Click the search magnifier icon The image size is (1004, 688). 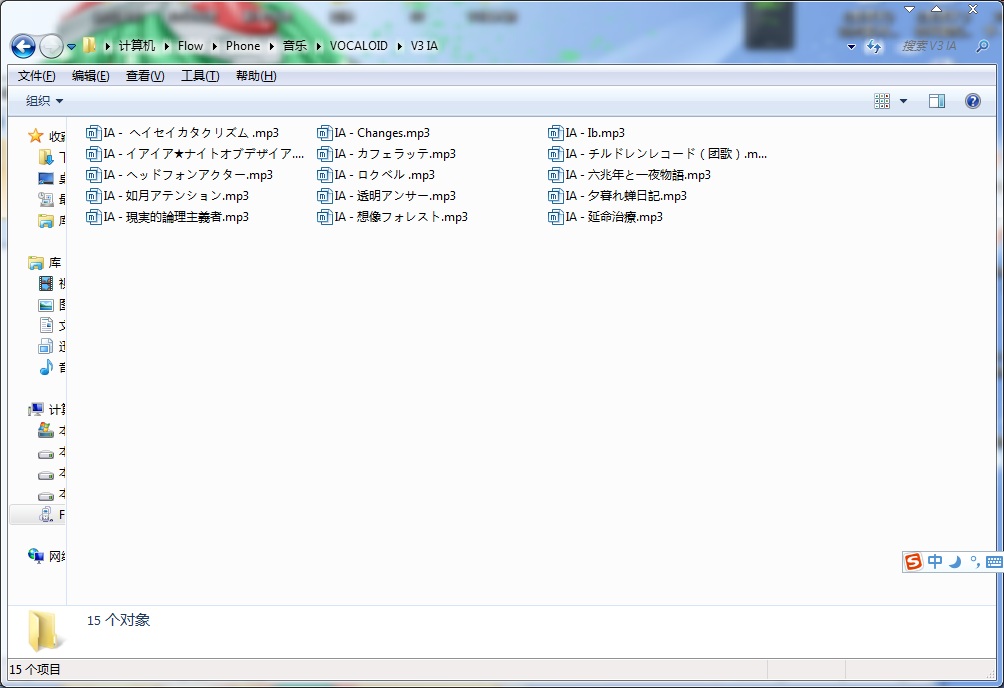point(982,46)
